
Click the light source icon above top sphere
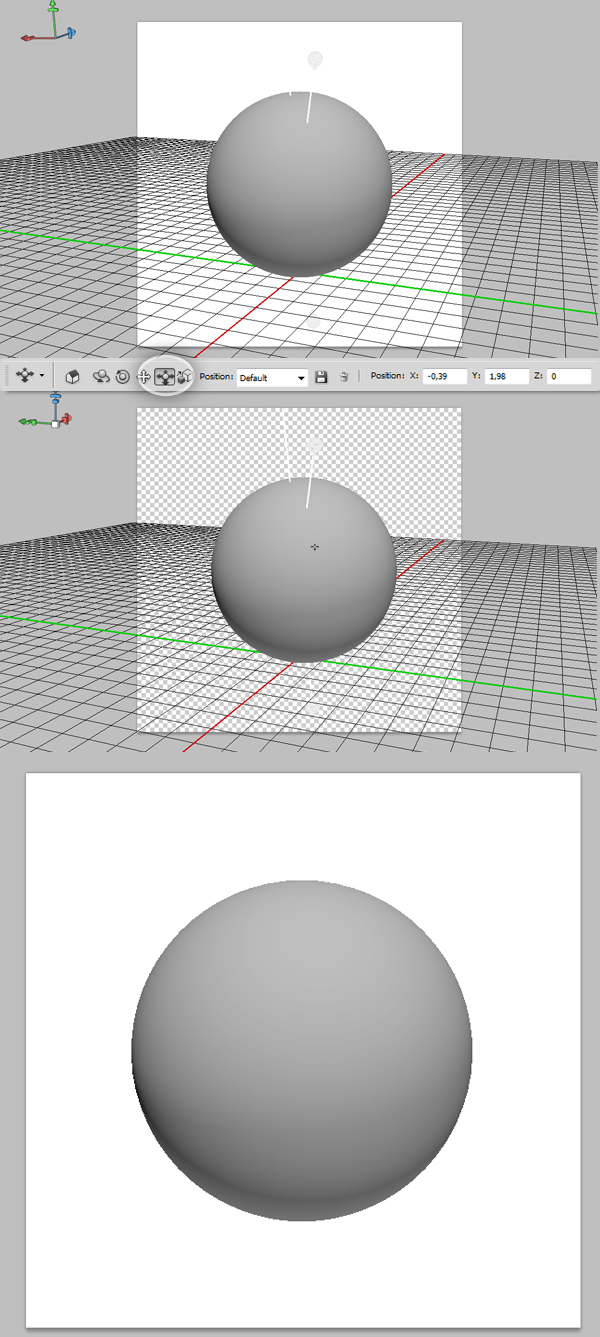(315, 60)
